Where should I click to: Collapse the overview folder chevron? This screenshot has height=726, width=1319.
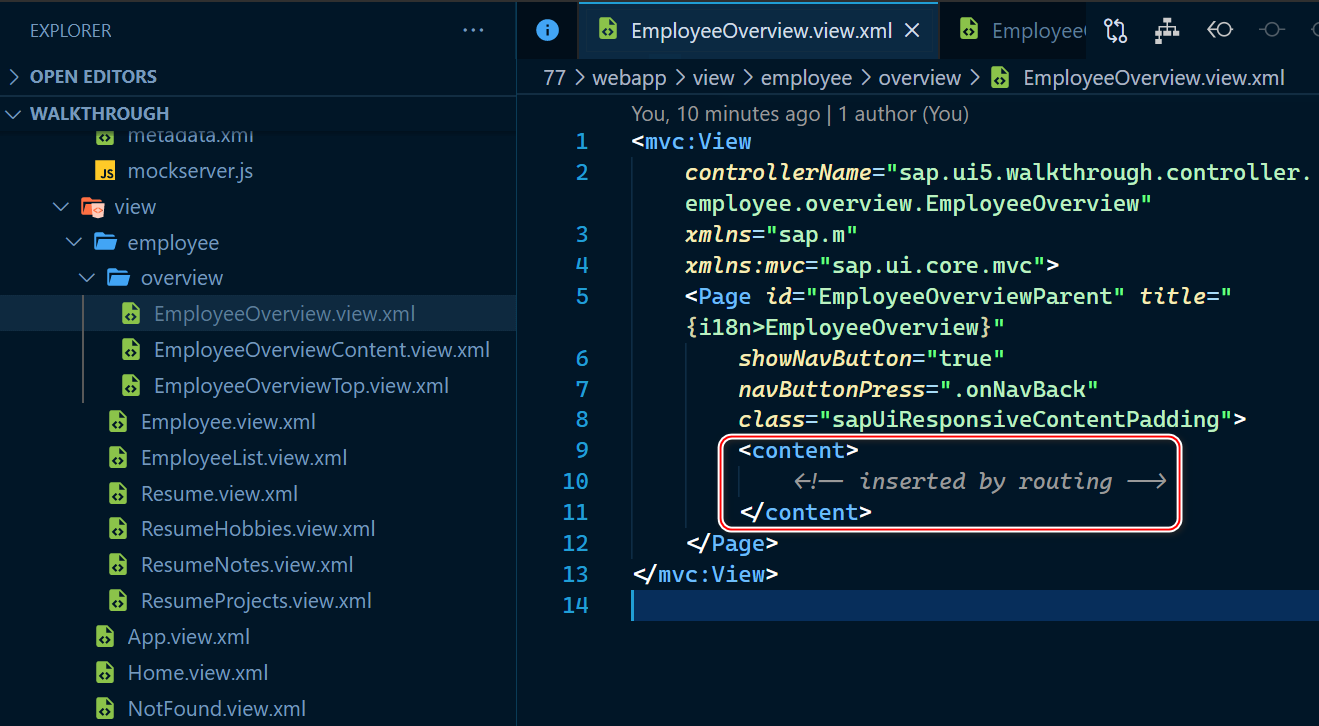(87, 278)
